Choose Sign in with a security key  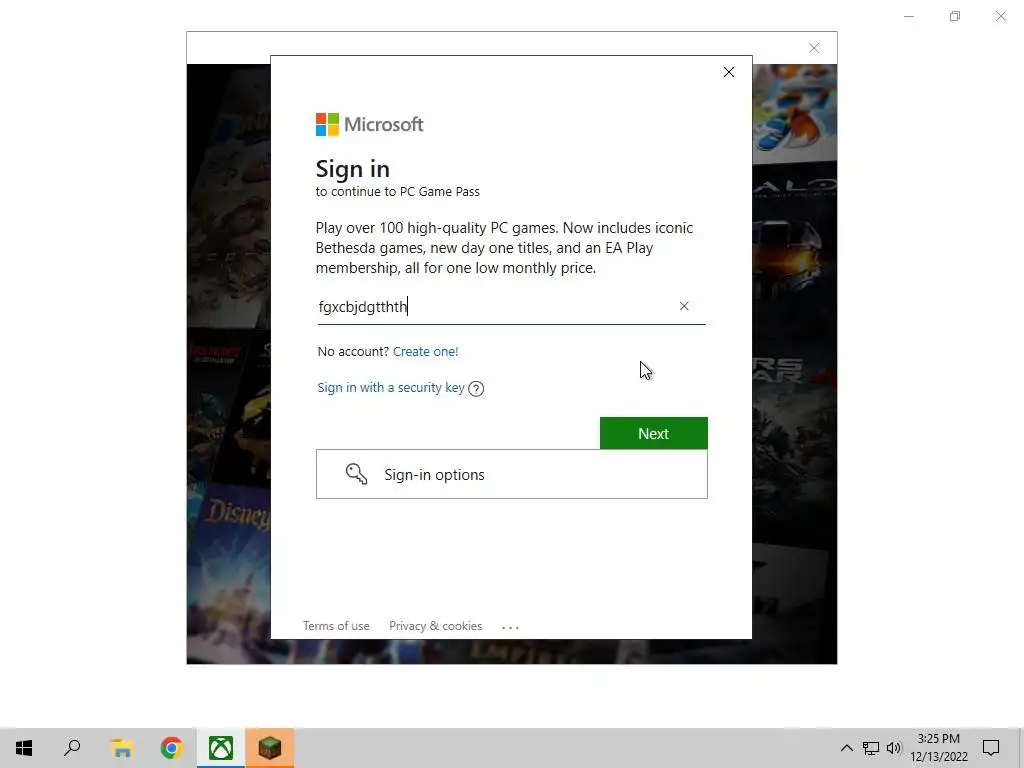tap(391, 388)
